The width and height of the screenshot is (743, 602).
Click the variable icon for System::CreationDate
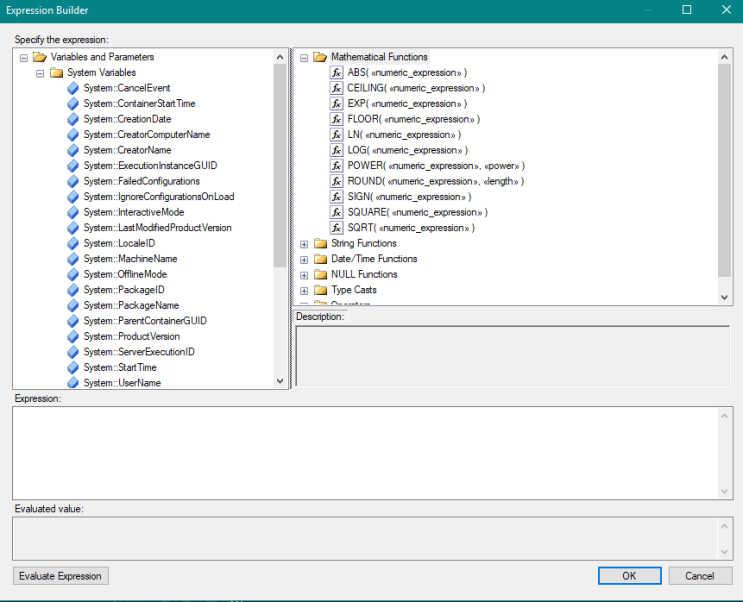pos(73,119)
